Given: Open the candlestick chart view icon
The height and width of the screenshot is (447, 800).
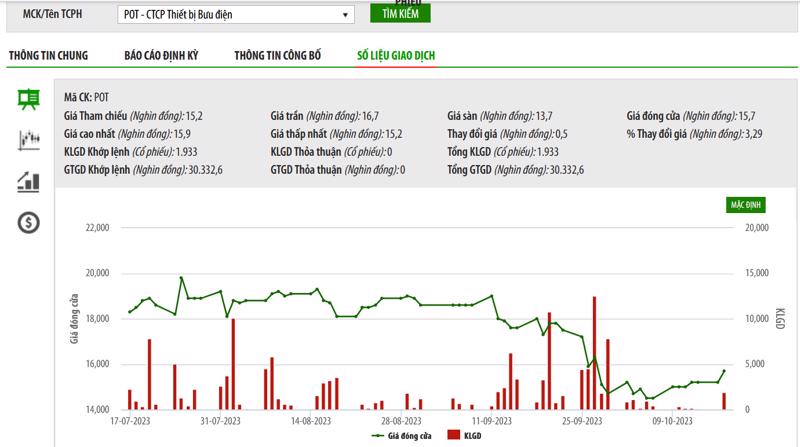Looking at the screenshot, I should [x=28, y=141].
